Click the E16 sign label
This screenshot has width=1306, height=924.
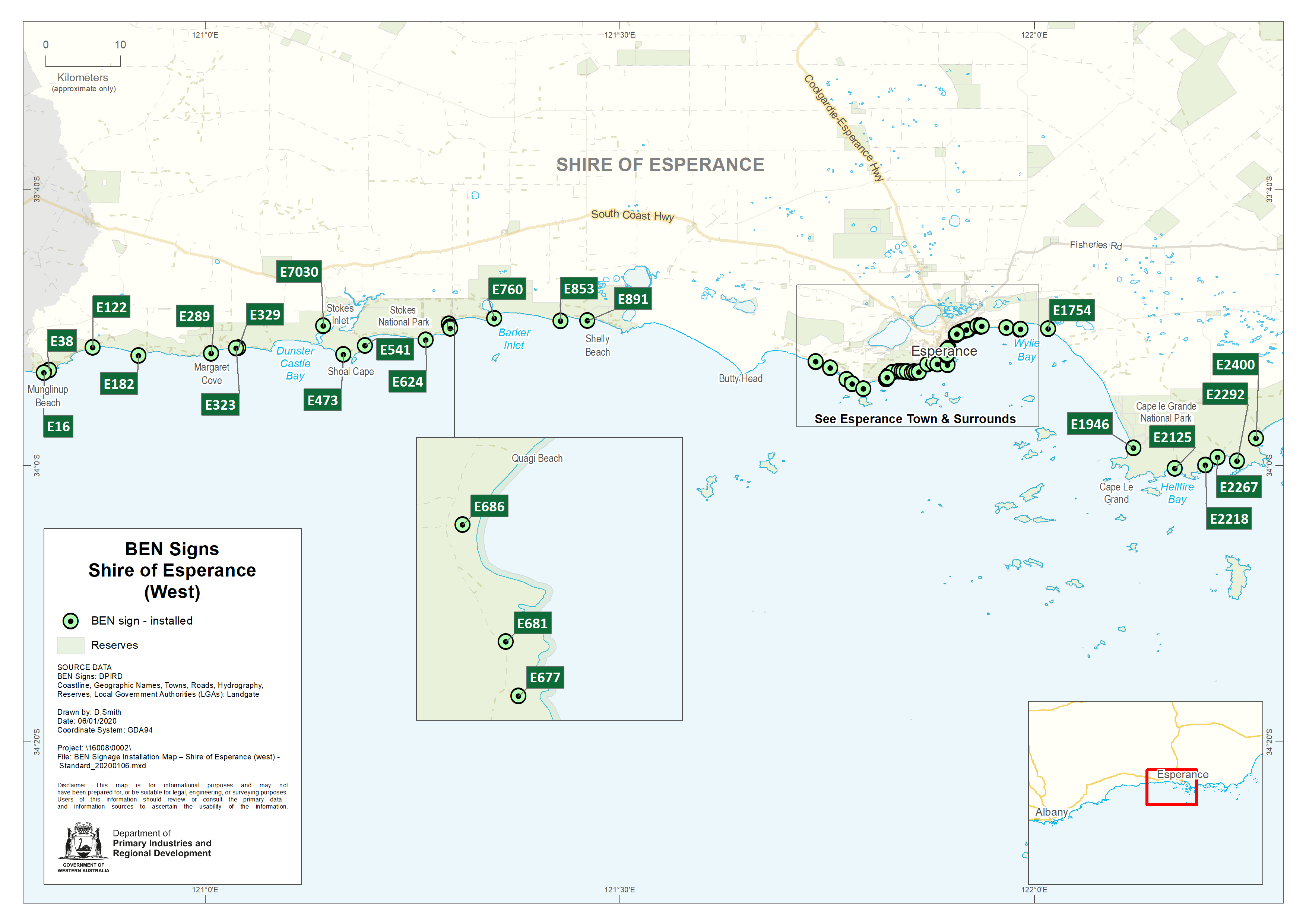(58, 426)
